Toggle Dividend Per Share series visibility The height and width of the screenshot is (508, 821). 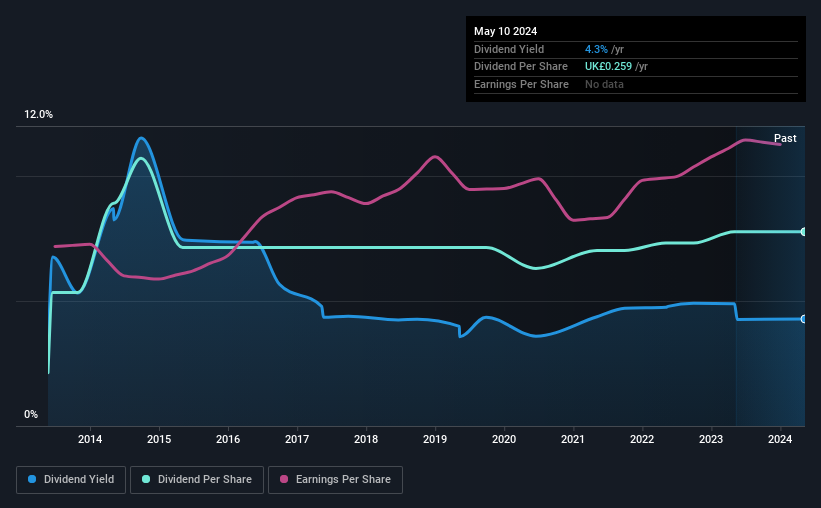[201, 480]
